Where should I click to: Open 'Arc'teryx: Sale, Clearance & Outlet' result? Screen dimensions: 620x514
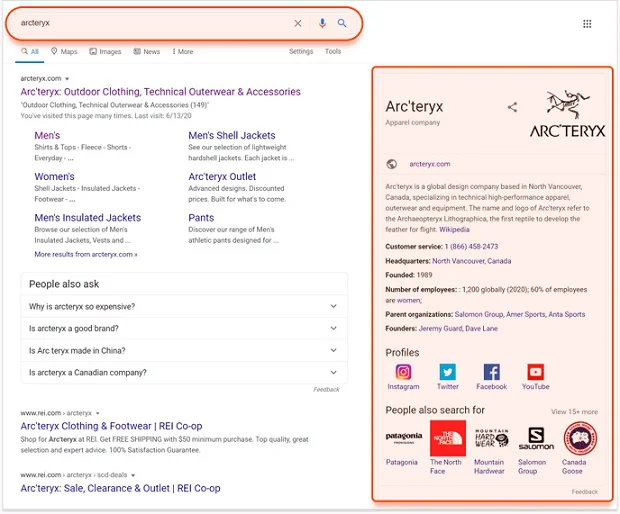(120, 488)
